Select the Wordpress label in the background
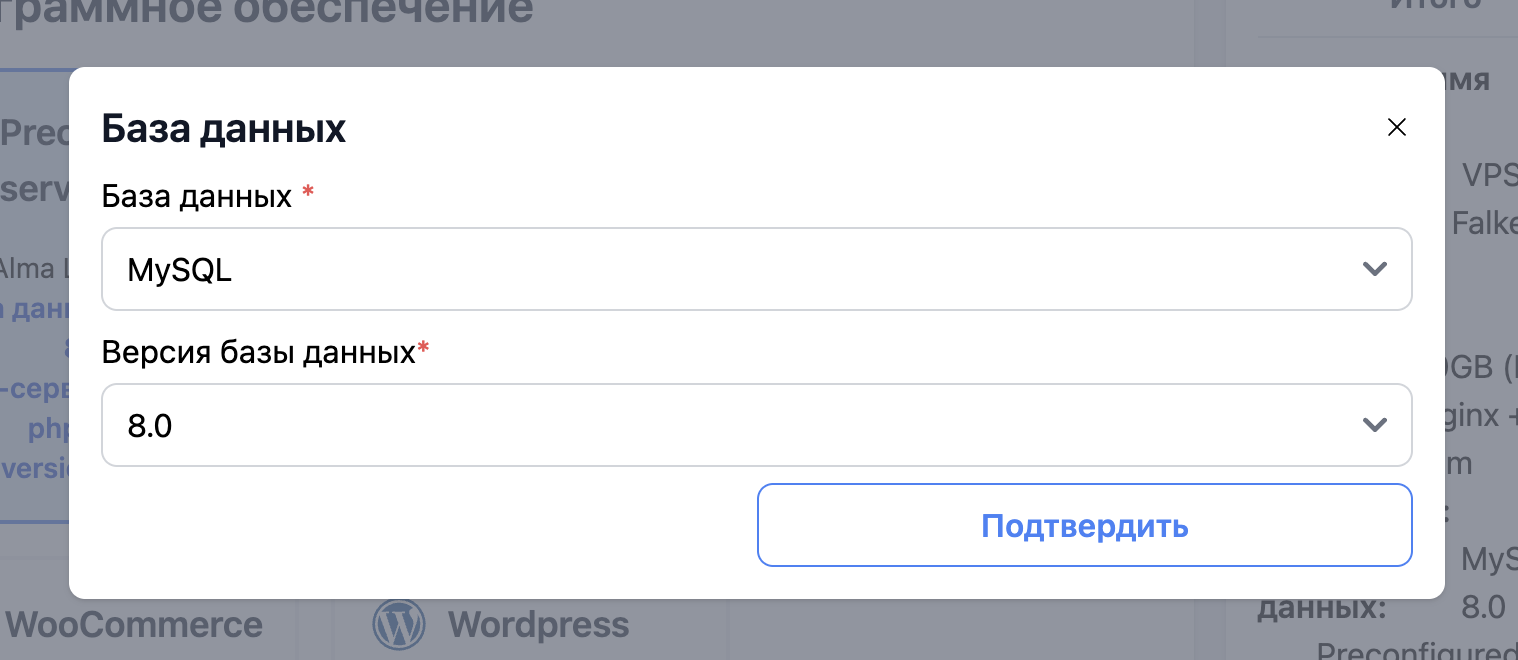The width and height of the screenshot is (1518, 660). [538, 625]
